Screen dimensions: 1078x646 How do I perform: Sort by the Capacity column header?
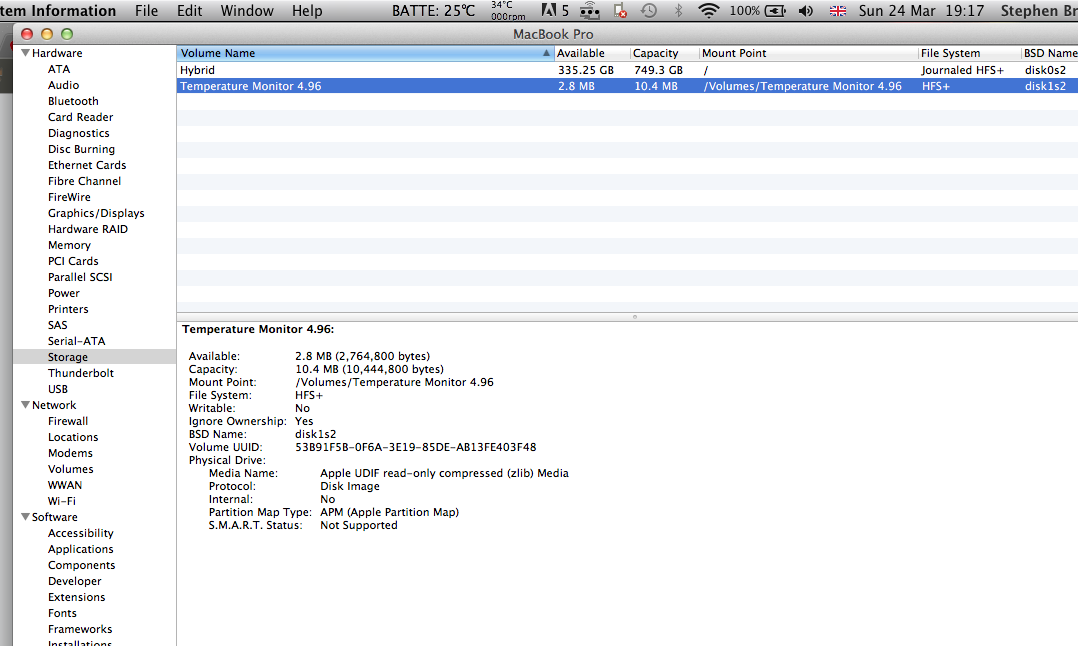click(x=664, y=53)
